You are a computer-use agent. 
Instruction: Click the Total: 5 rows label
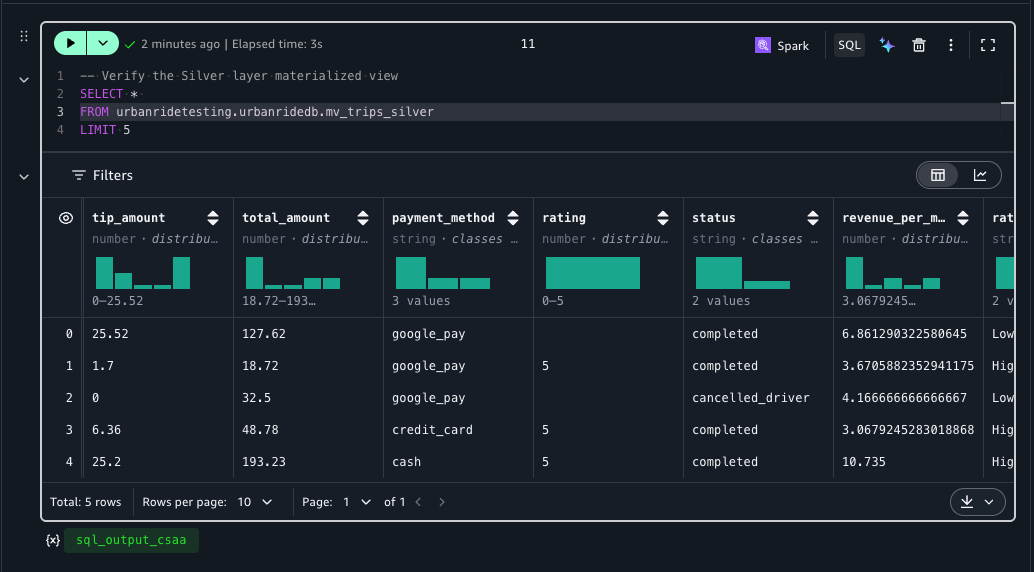click(x=86, y=502)
